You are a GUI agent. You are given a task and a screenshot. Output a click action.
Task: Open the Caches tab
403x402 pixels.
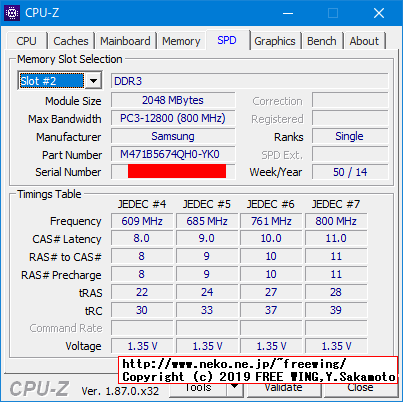[71, 41]
